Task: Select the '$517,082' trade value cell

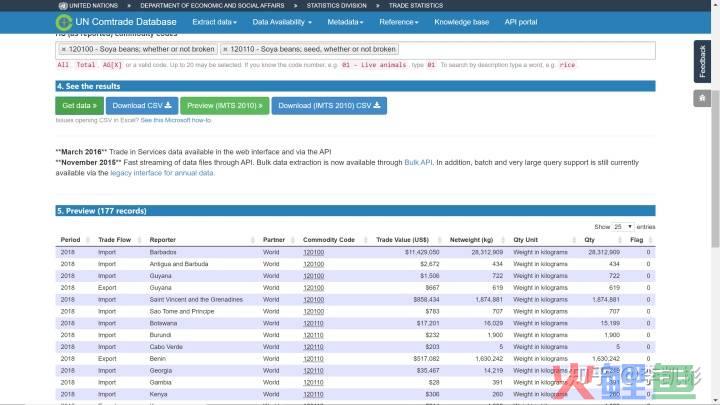Action: 426,359
